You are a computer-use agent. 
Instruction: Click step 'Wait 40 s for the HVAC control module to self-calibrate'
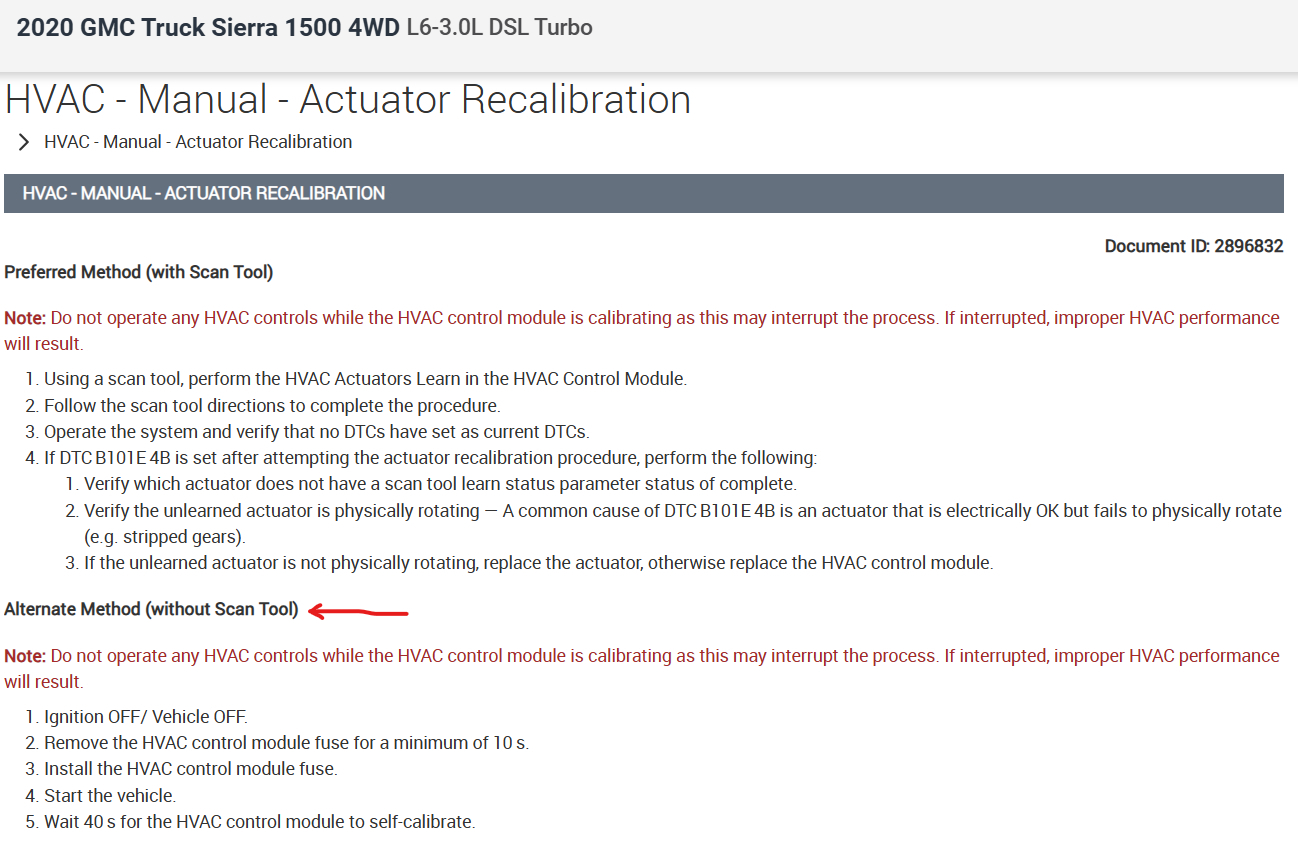[x=260, y=822]
